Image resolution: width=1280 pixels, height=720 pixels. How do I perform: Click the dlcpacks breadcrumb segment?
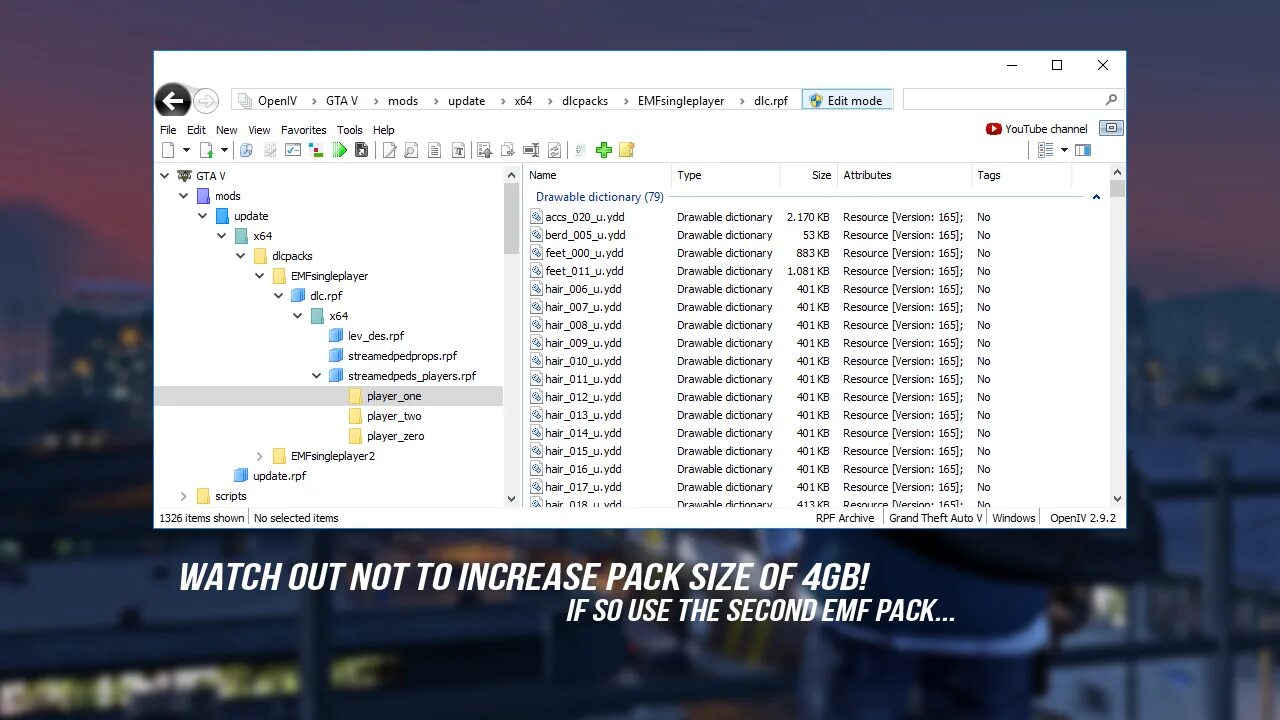(x=585, y=101)
